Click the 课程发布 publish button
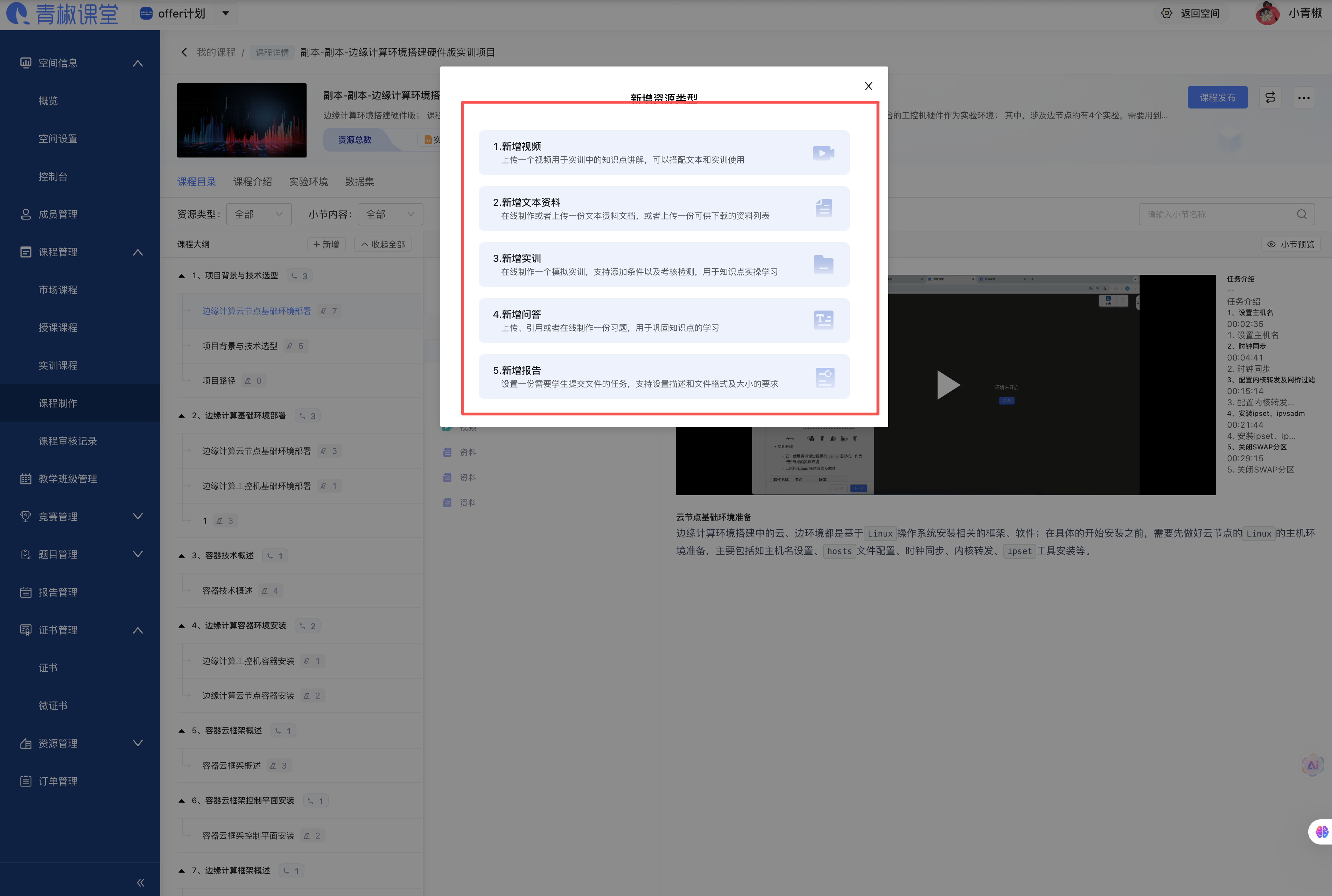This screenshot has height=896, width=1332. tap(1218, 97)
